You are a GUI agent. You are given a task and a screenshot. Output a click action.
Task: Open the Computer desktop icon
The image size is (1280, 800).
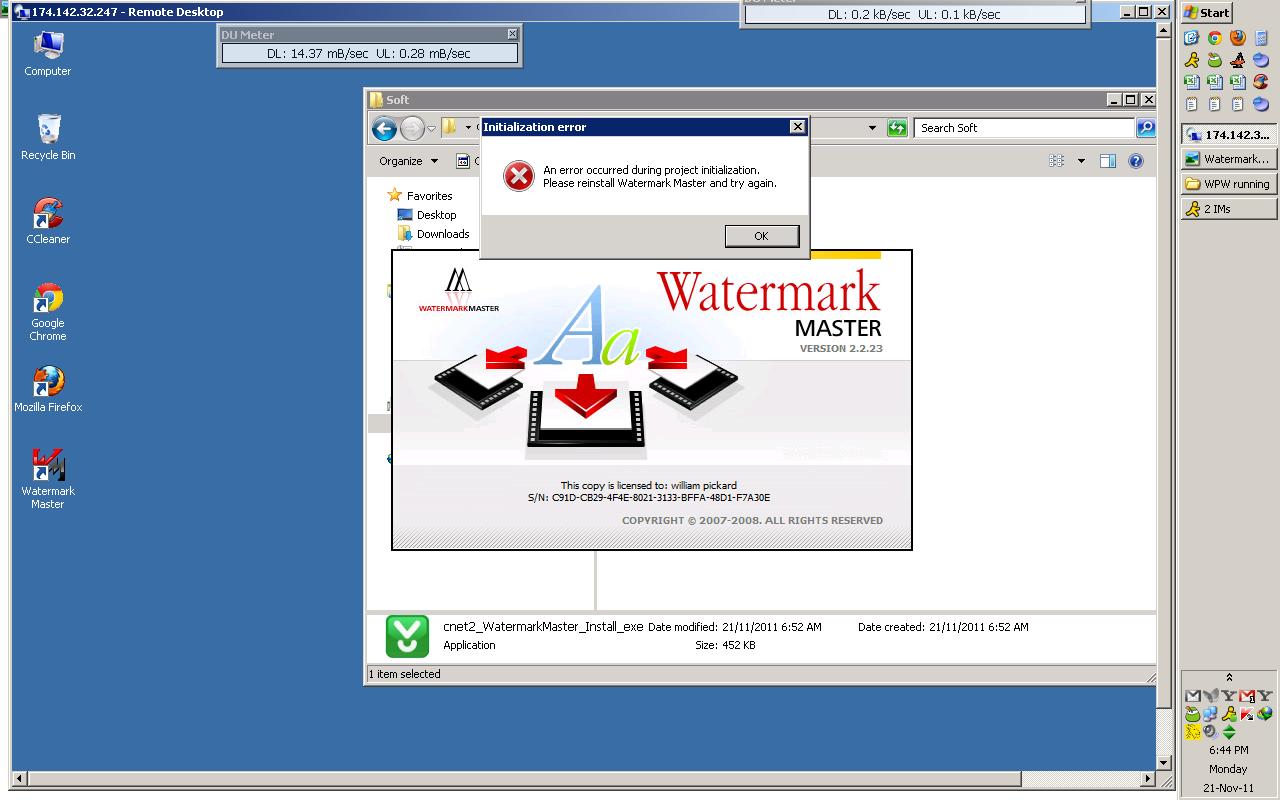[48, 54]
